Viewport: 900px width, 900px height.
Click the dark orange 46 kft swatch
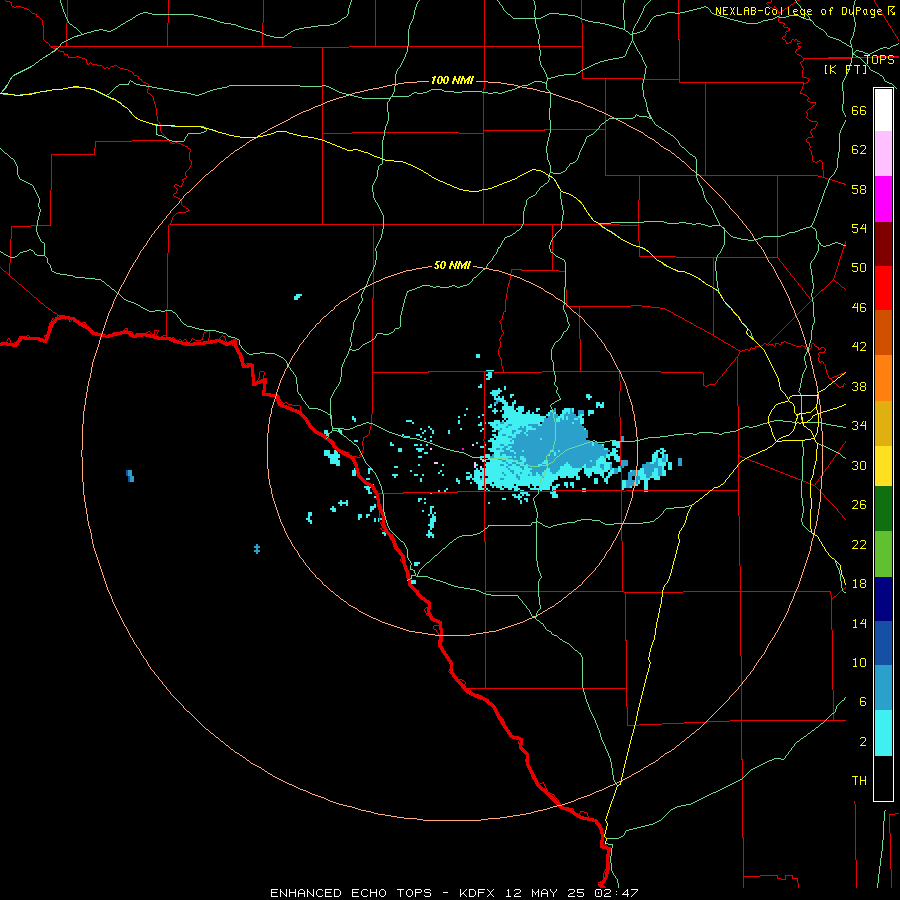pyautogui.click(x=883, y=333)
